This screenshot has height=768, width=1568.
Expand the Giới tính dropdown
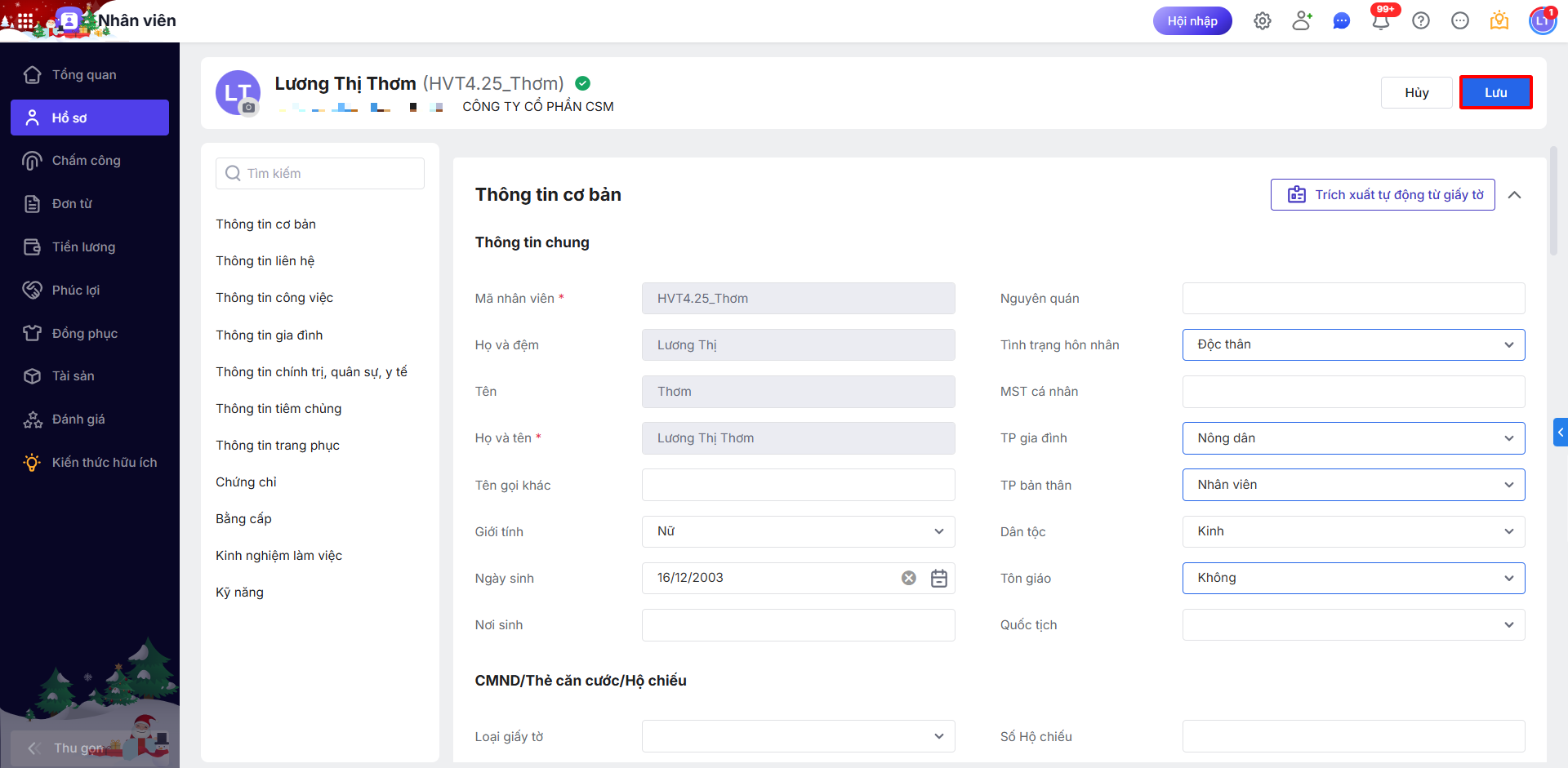point(798,532)
